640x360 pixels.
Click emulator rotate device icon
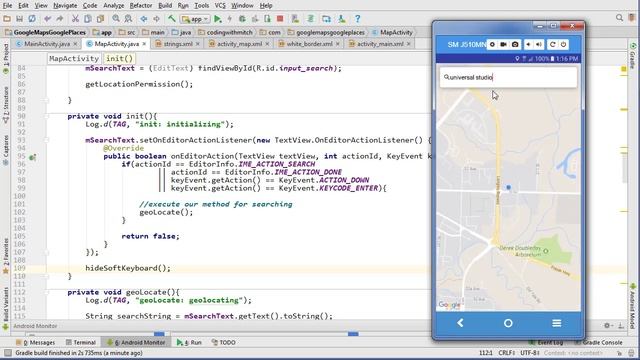(553, 44)
